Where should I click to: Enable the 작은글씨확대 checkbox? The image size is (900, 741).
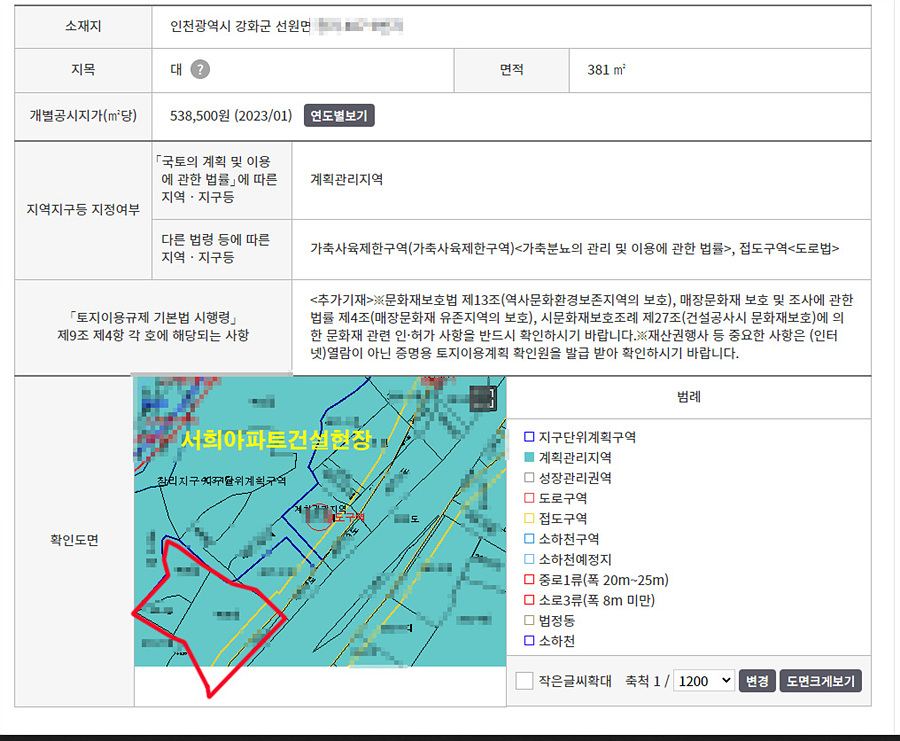pyautogui.click(x=524, y=681)
